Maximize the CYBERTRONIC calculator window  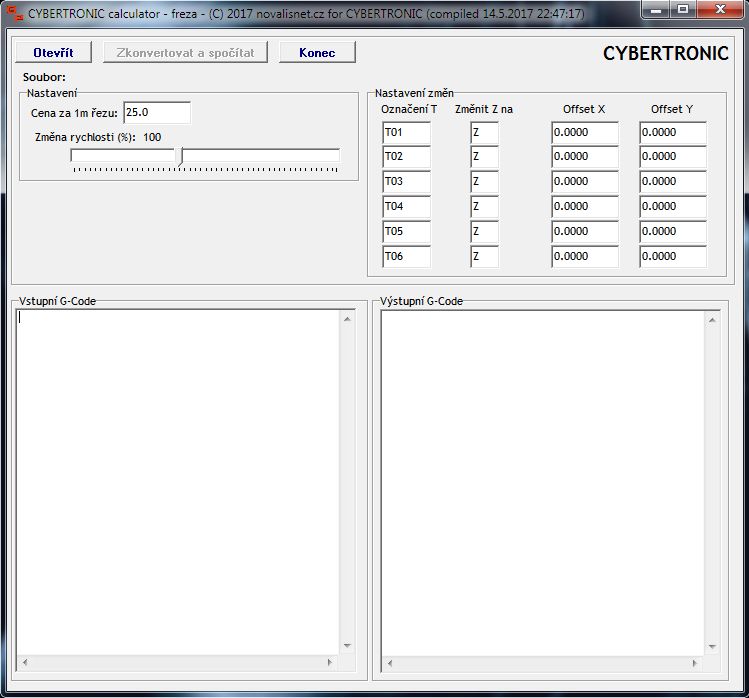tap(683, 10)
